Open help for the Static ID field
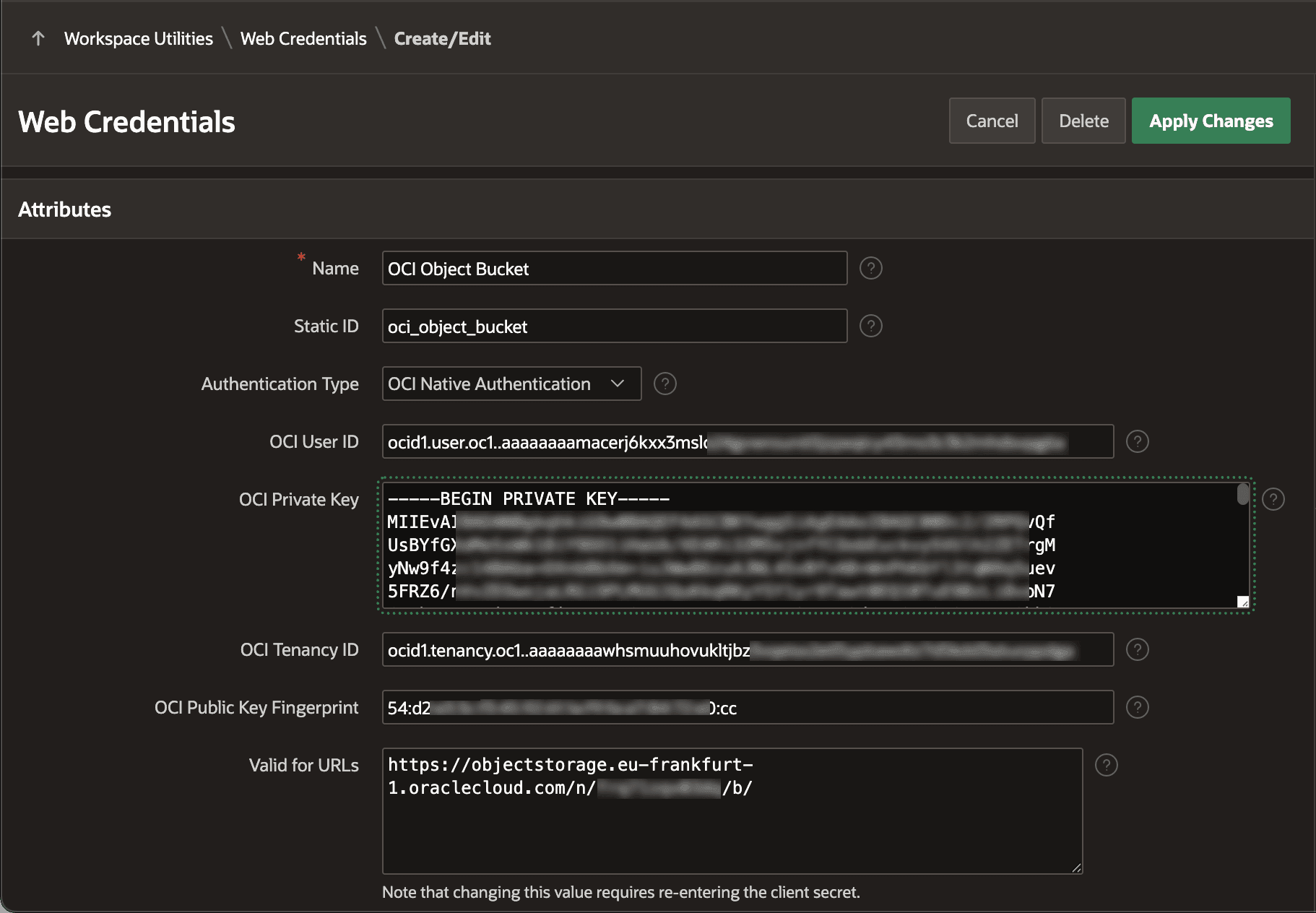This screenshot has width=1316, height=913. point(870,326)
